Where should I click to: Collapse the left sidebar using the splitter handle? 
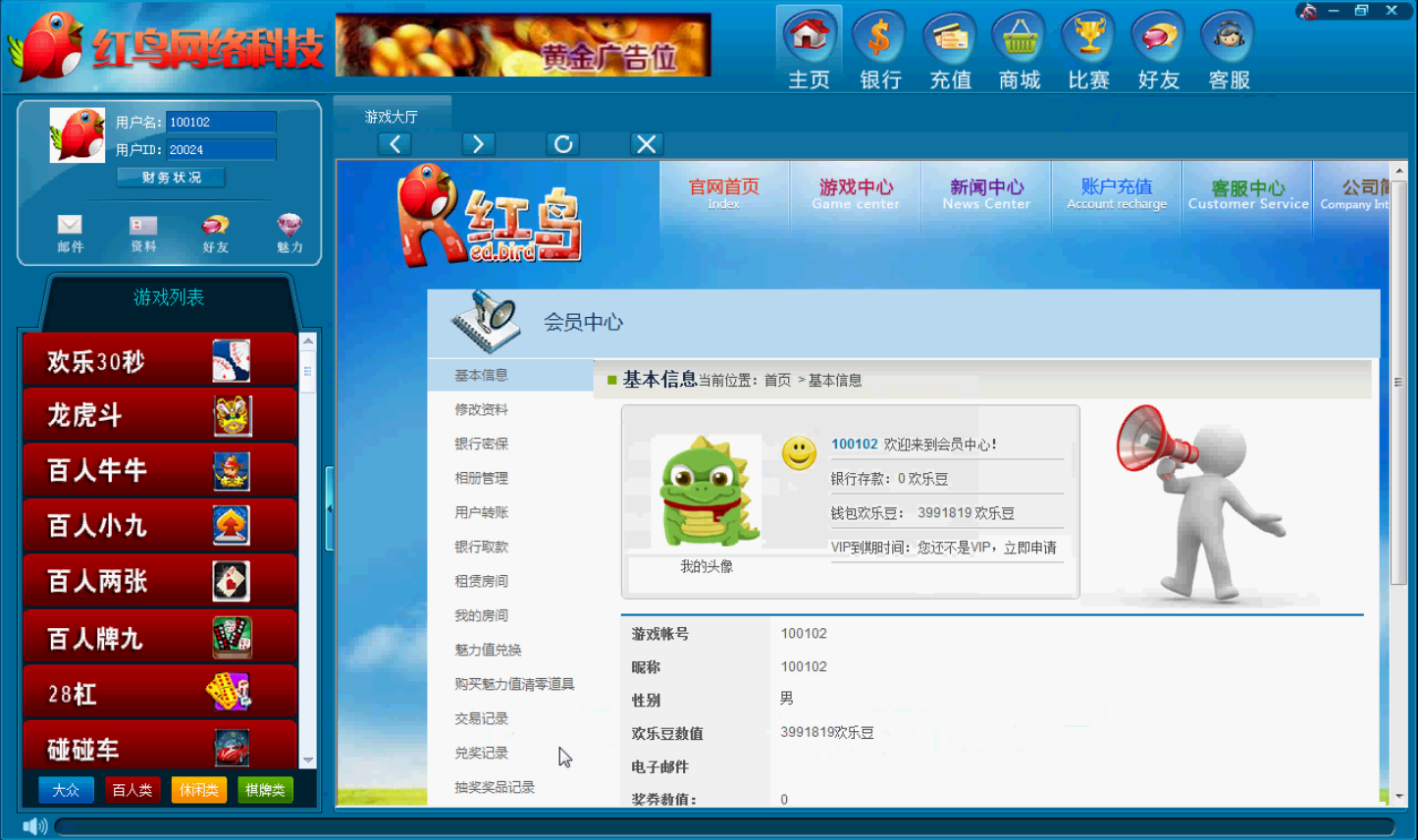click(x=330, y=508)
